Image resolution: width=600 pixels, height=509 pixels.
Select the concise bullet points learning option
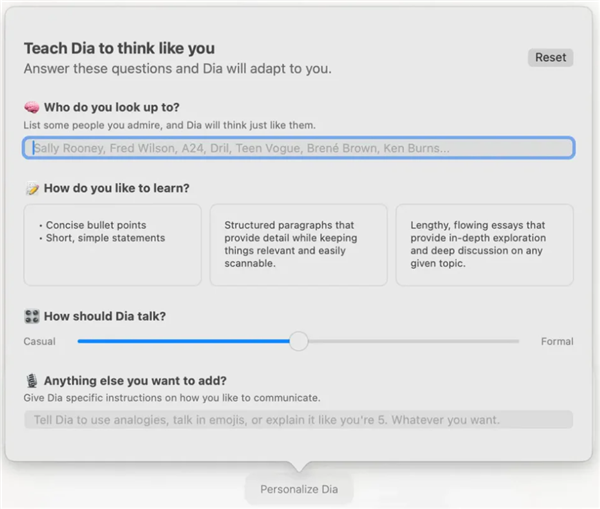(x=112, y=245)
